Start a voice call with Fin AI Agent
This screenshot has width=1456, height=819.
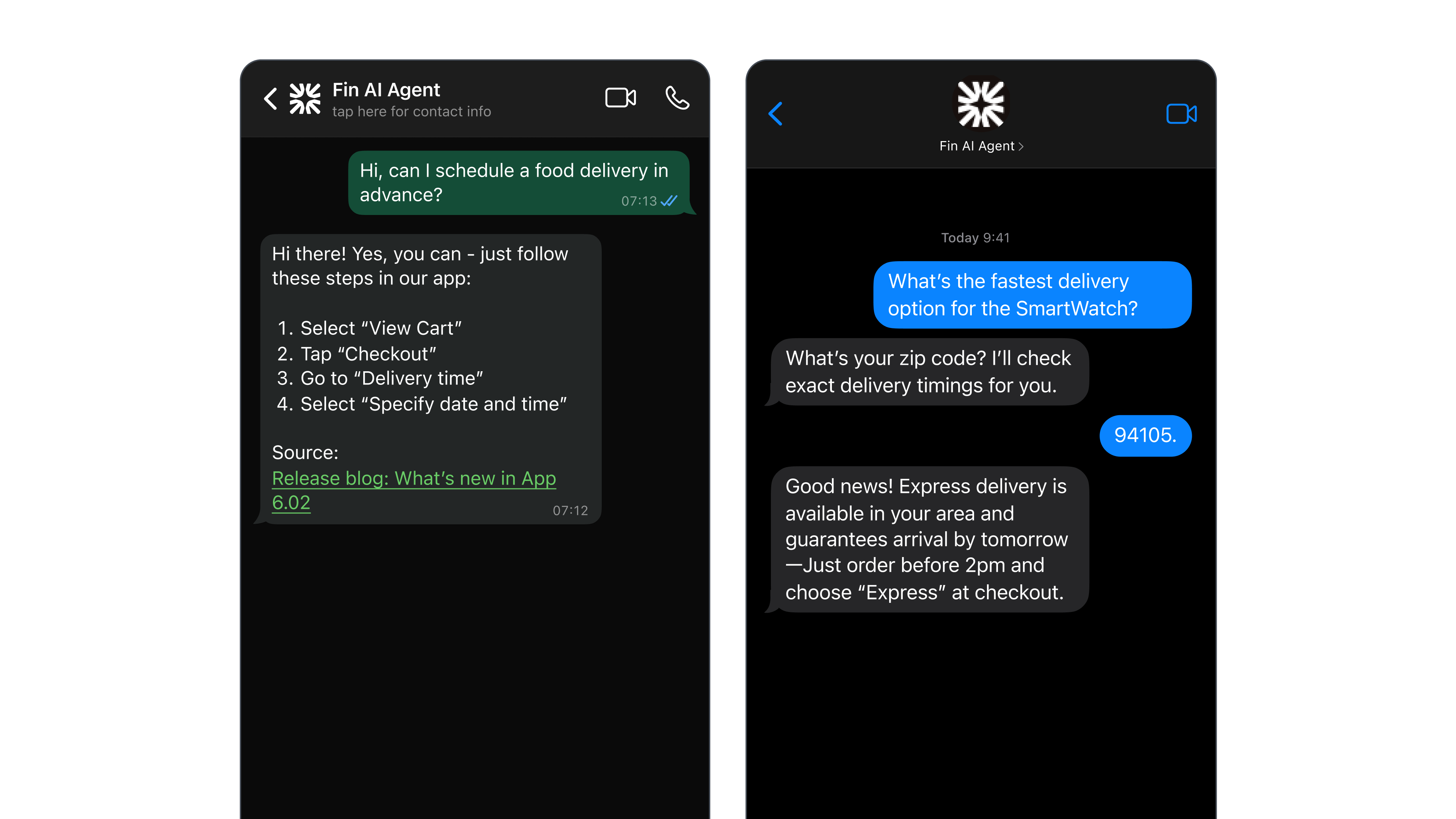pos(676,98)
